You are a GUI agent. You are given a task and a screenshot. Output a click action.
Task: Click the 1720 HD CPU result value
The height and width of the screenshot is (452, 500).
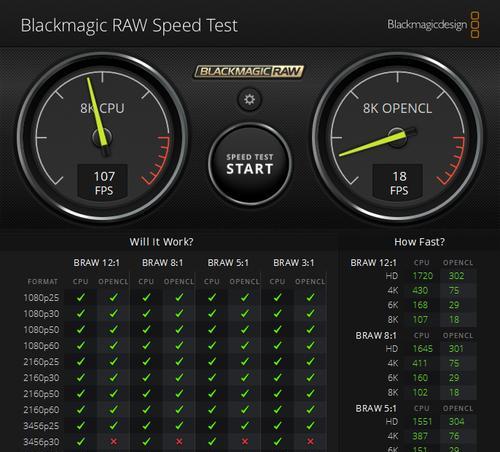coord(422,276)
